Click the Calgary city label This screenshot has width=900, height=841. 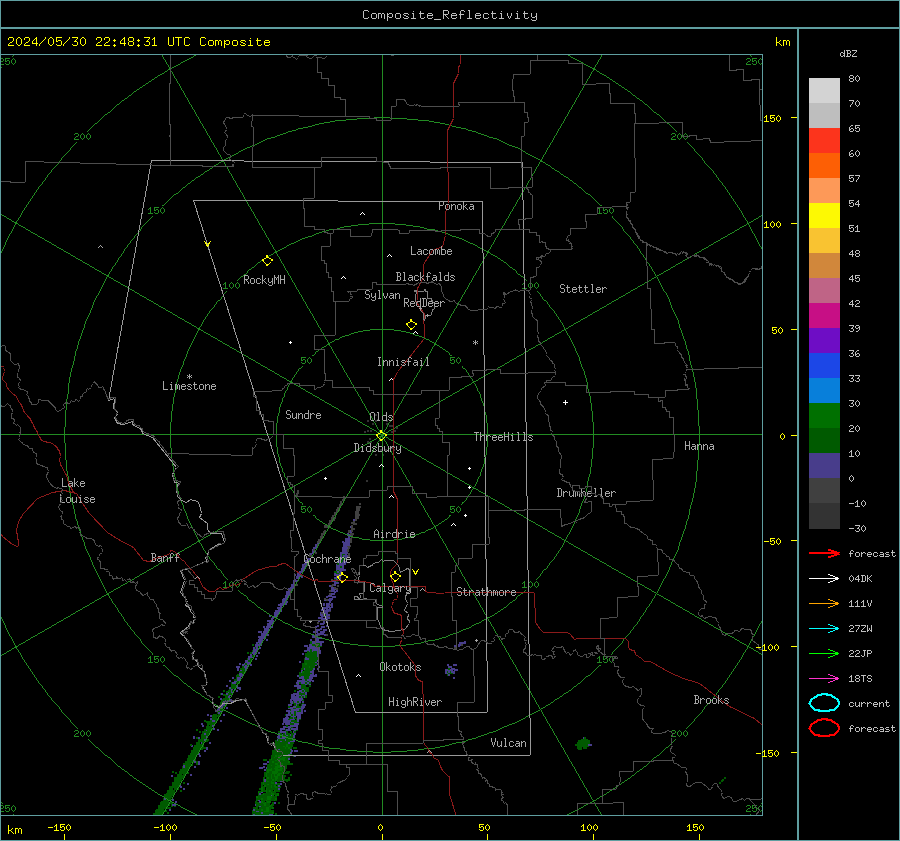coord(390,588)
